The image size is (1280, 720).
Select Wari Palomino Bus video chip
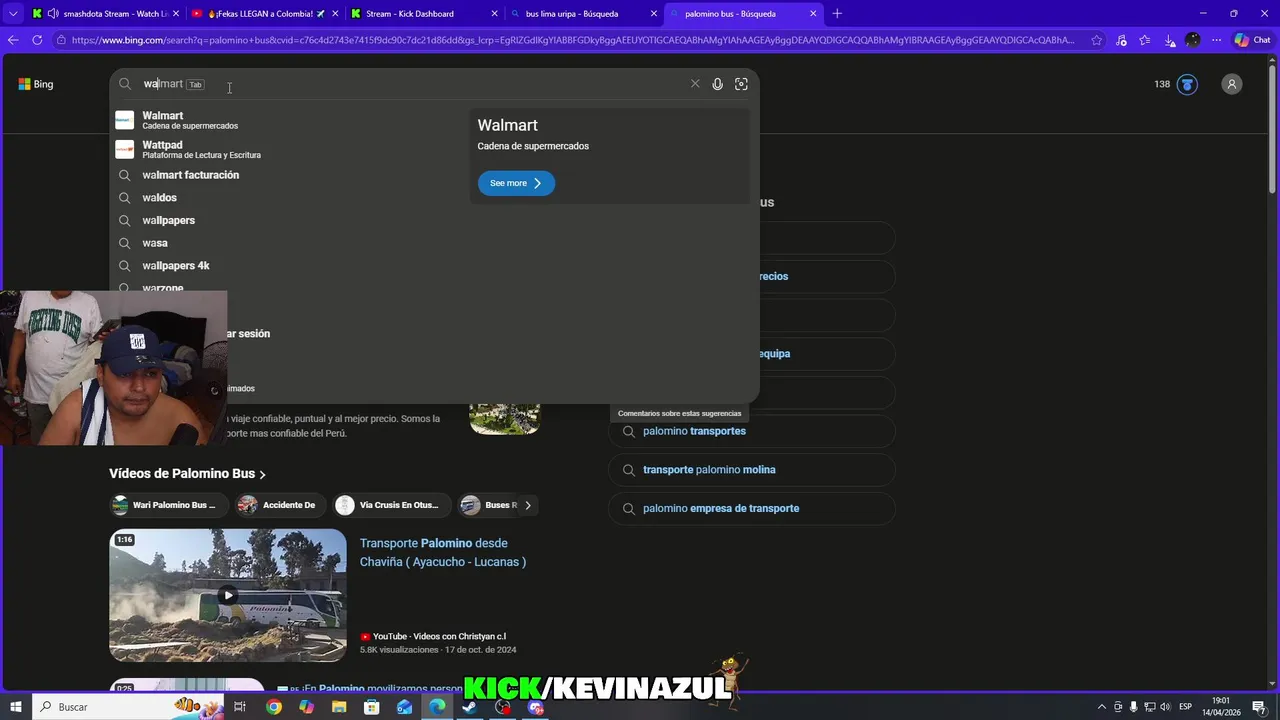pos(168,505)
